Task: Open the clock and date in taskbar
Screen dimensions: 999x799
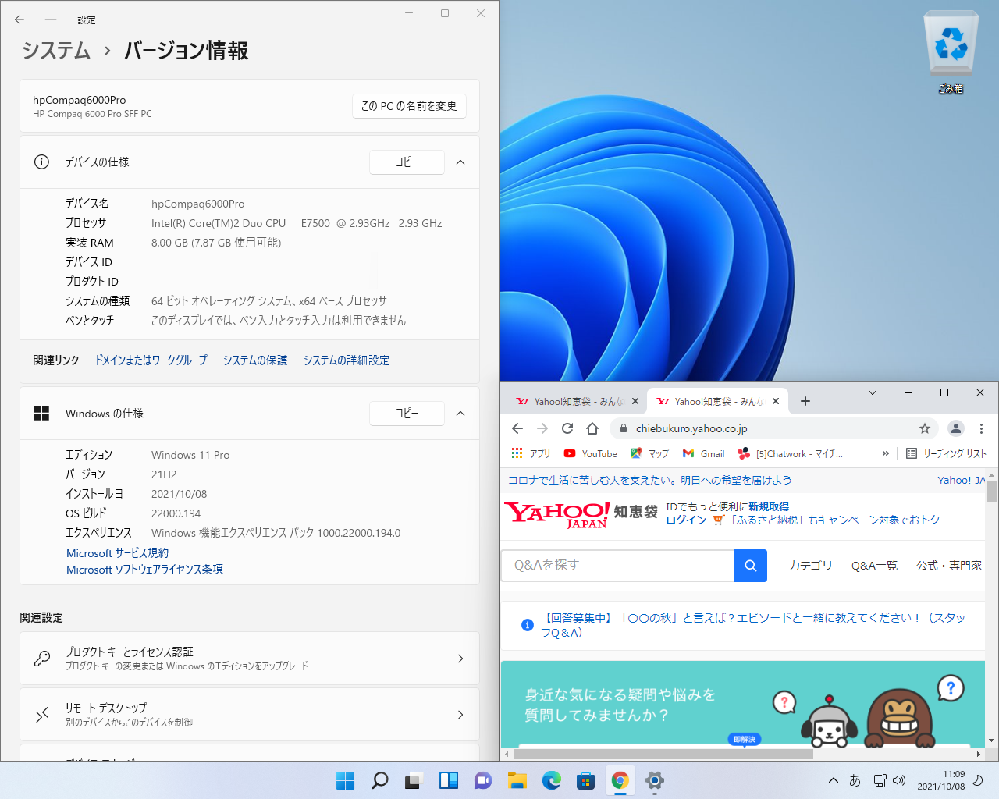Action: (941, 781)
